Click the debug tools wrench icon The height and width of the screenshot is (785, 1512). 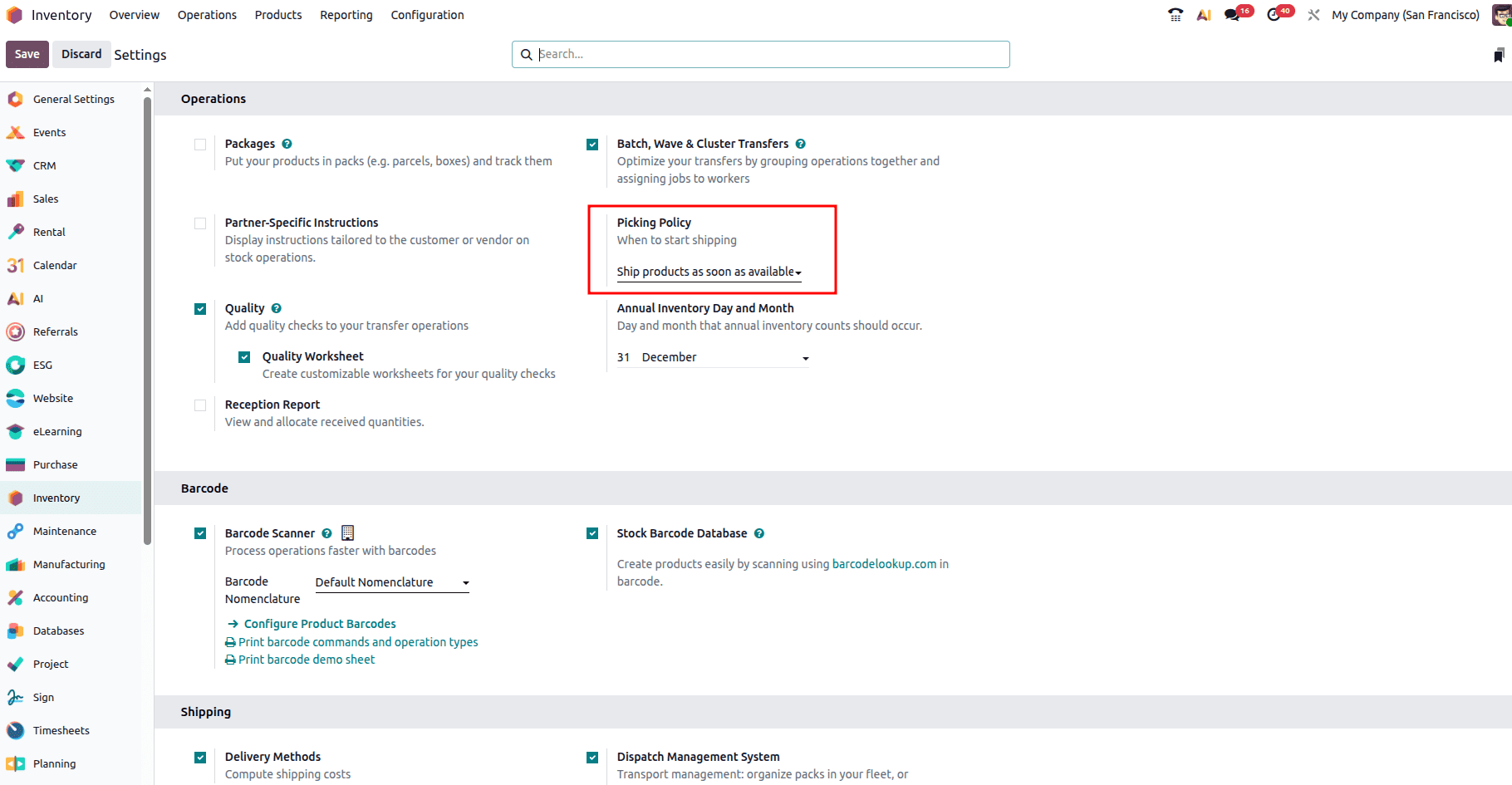click(x=1313, y=15)
